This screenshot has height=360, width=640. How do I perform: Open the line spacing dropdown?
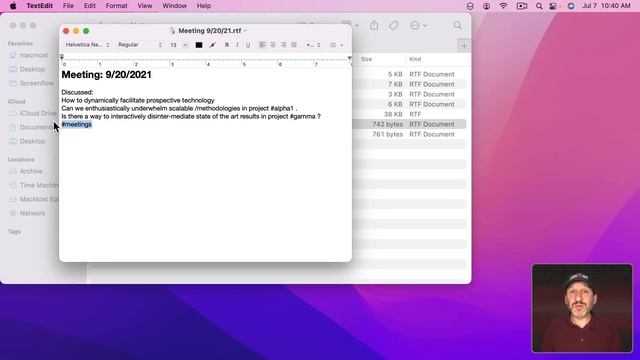pos(313,45)
